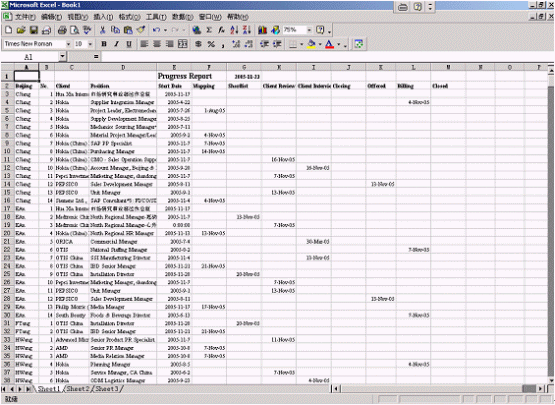Click the Sort Descending Z-A icon
The width and height of the screenshot is (555, 405).
pyautogui.click(x=247, y=30)
